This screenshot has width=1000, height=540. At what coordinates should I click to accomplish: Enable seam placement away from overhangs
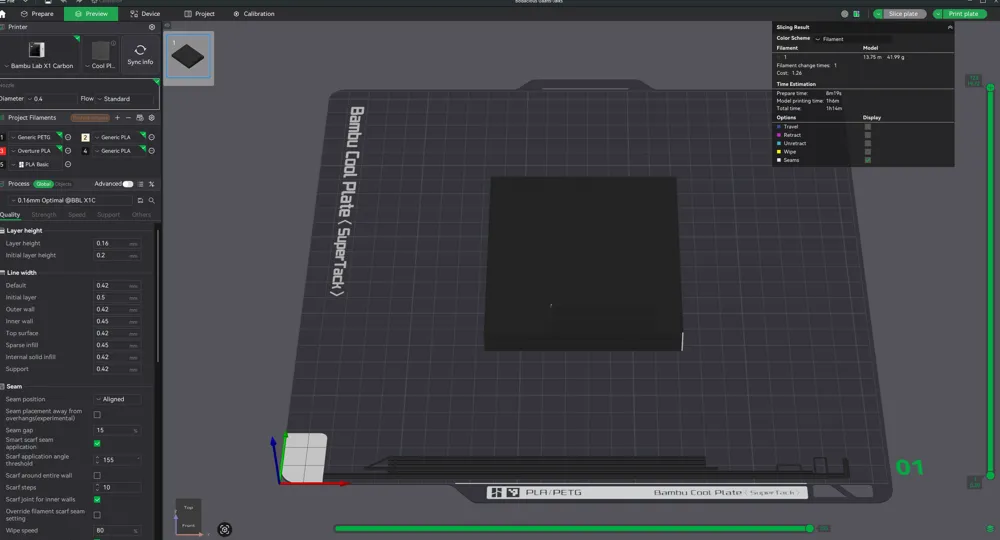pos(97,415)
